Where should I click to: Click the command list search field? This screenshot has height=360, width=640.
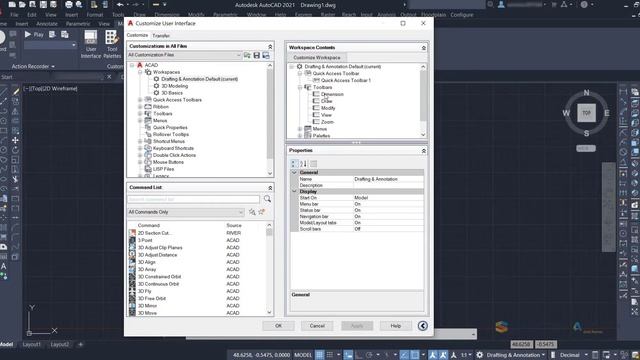[x=193, y=199]
